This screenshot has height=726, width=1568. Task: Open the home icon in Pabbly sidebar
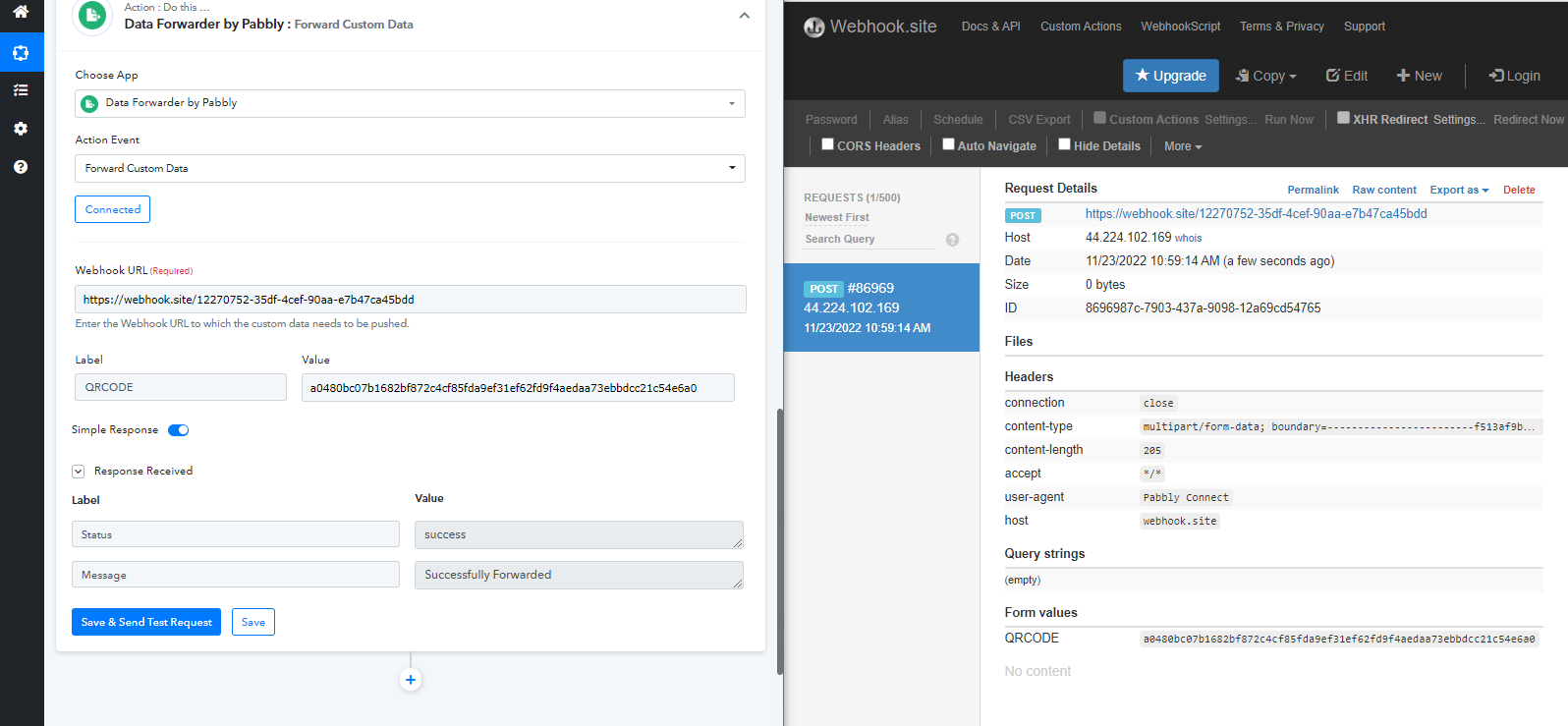(21, 12)
